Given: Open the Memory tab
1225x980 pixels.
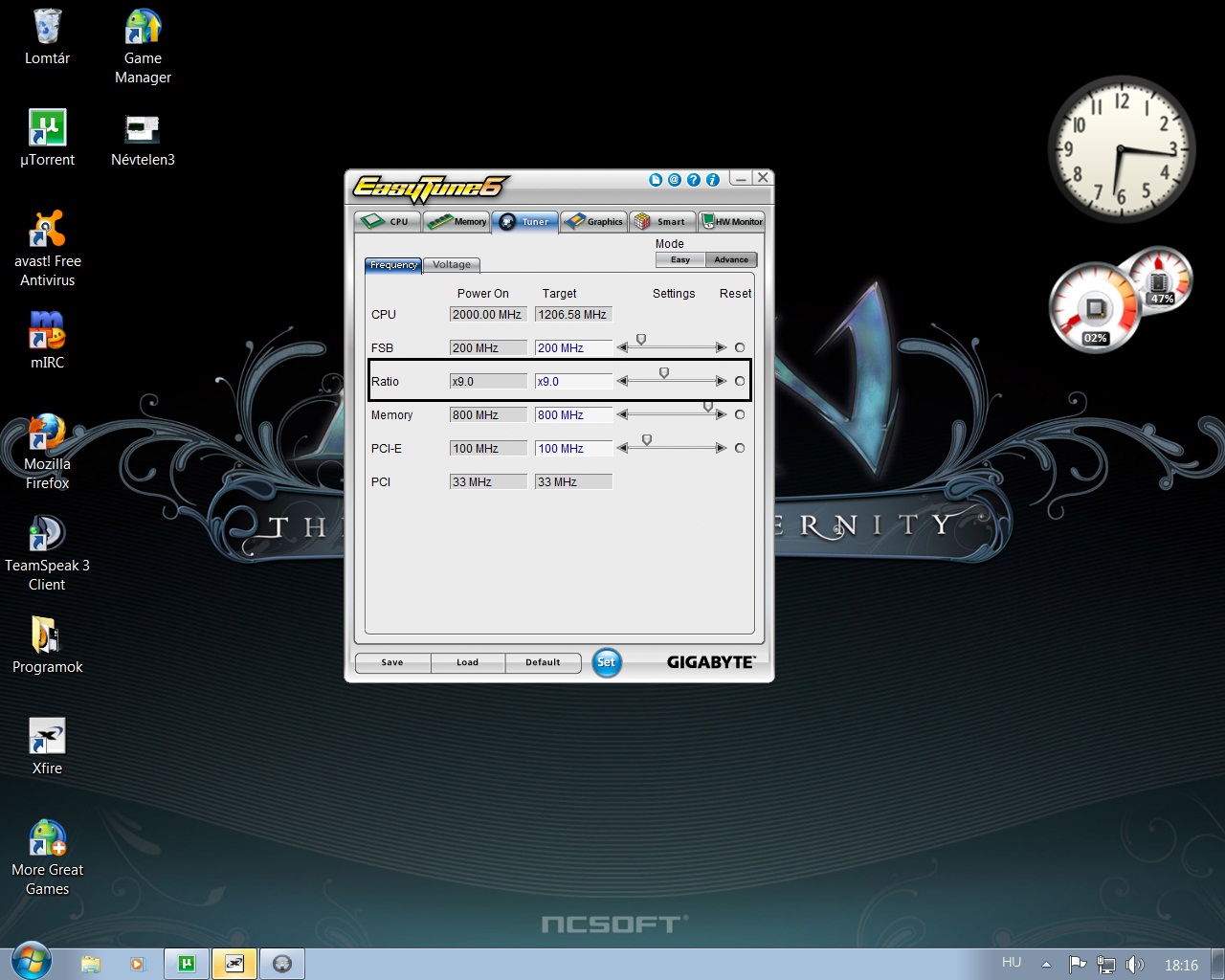Looking at the screenshot, I should [x=457, y=221].
